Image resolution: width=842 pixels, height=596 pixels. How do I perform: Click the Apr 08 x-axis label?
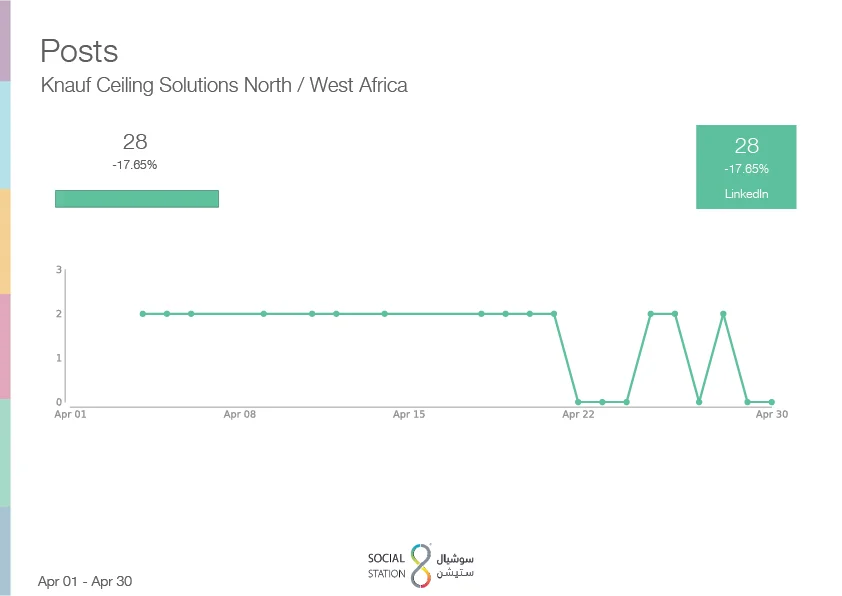[x=240, y=414]
